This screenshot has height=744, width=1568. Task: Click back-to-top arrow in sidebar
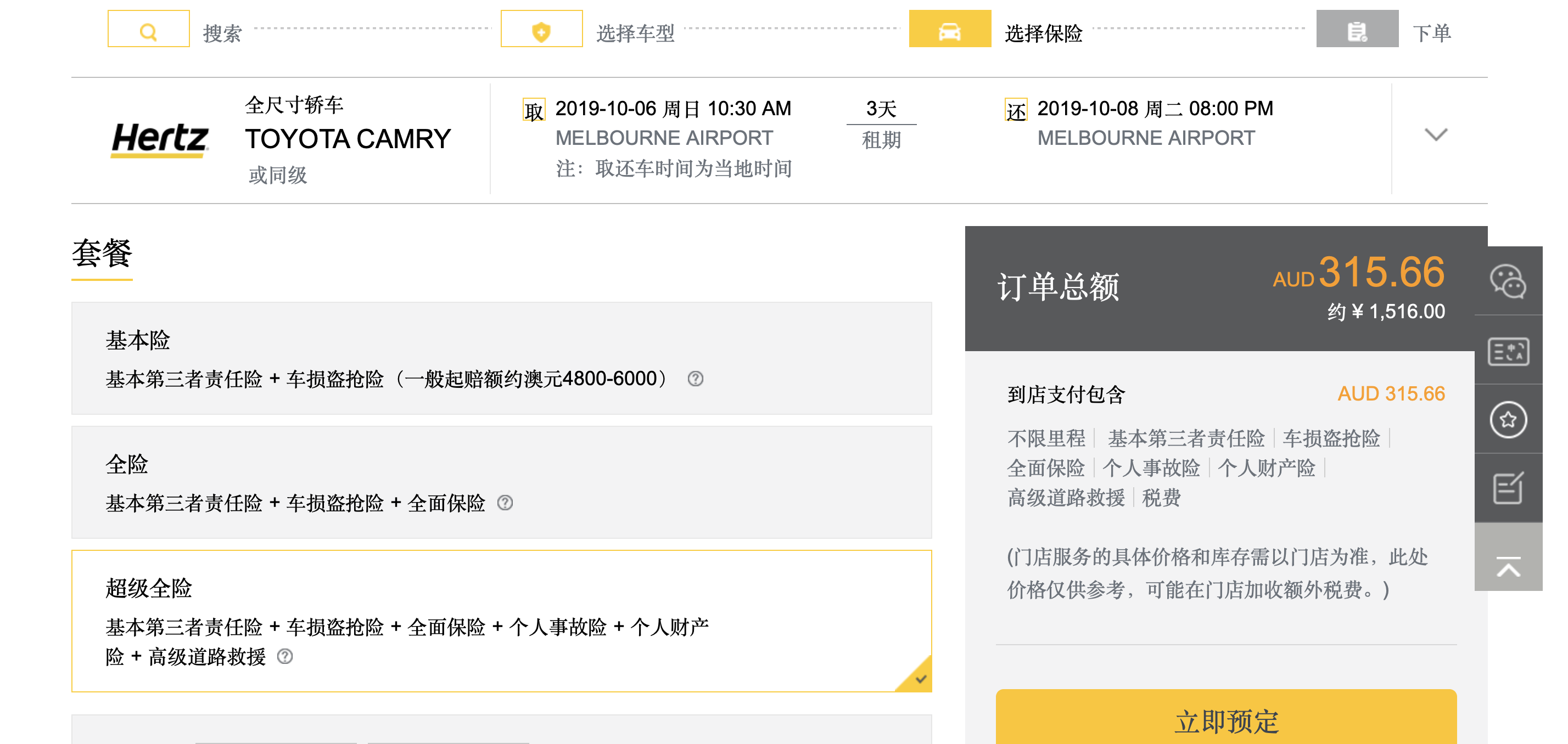pos(1508,567)
